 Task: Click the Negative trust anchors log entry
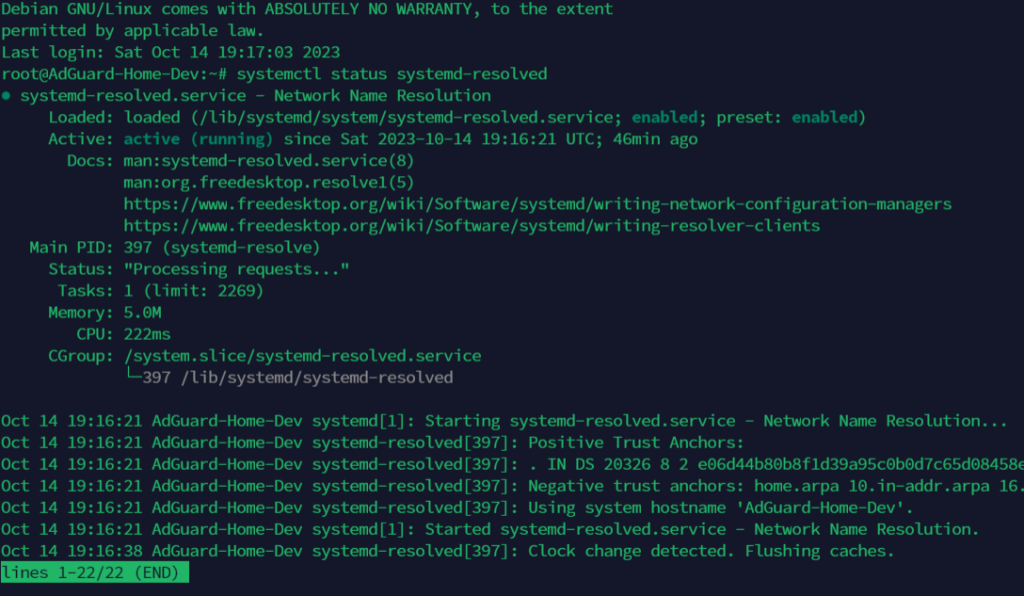click(x=512, y=486)
